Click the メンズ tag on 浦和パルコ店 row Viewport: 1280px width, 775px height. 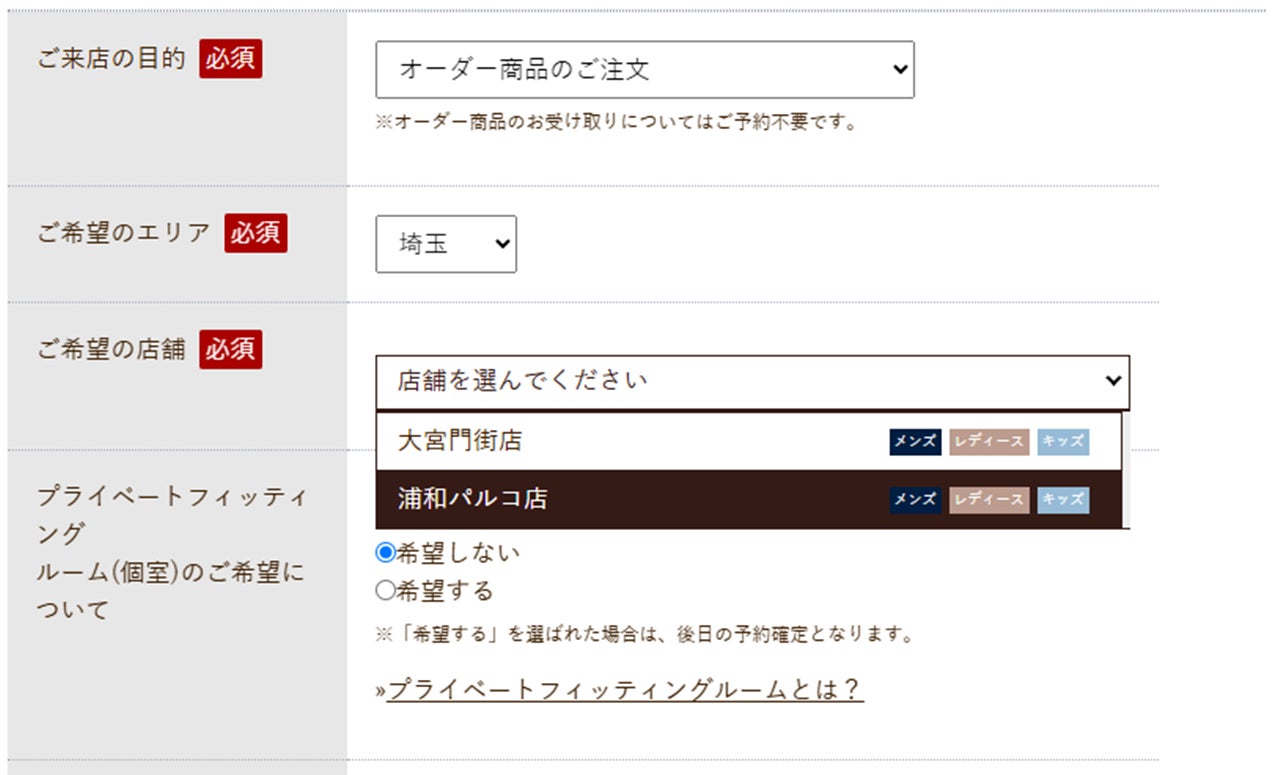pos(915,500)
